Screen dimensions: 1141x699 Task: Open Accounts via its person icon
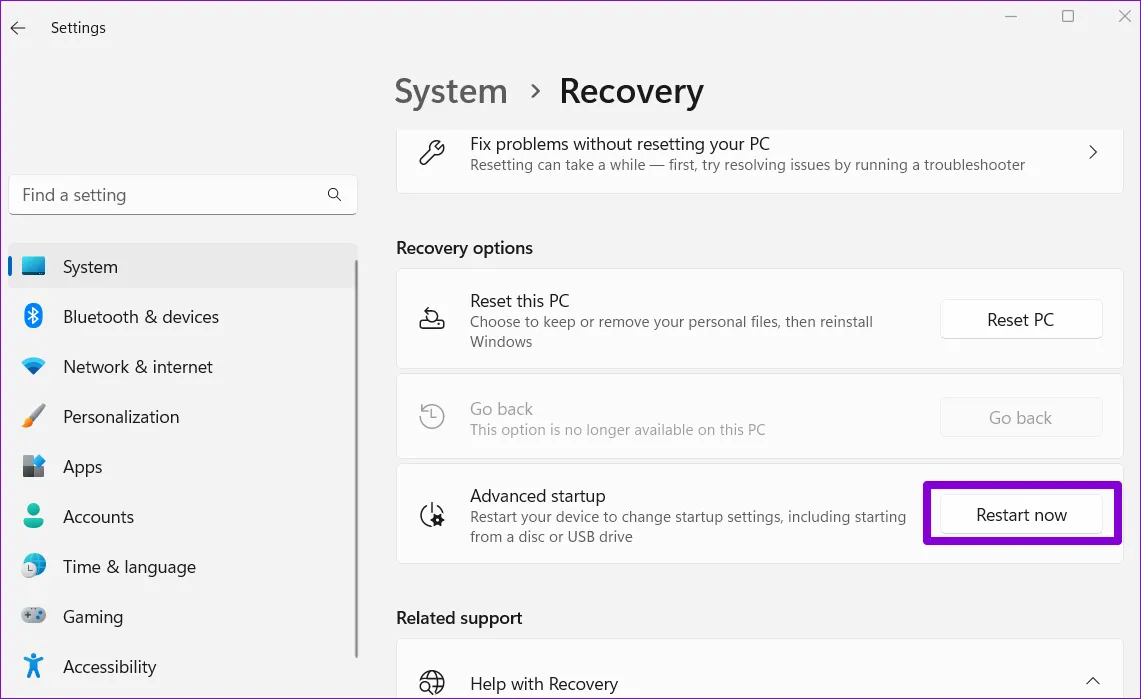tap(33, 517)
